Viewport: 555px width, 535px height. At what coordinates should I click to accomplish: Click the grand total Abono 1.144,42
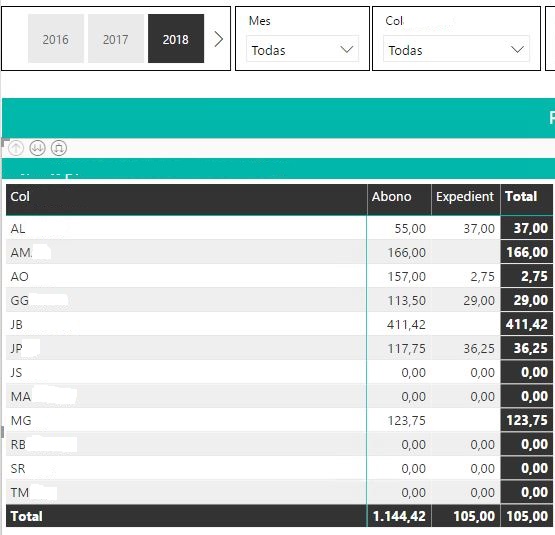[399, 516]
